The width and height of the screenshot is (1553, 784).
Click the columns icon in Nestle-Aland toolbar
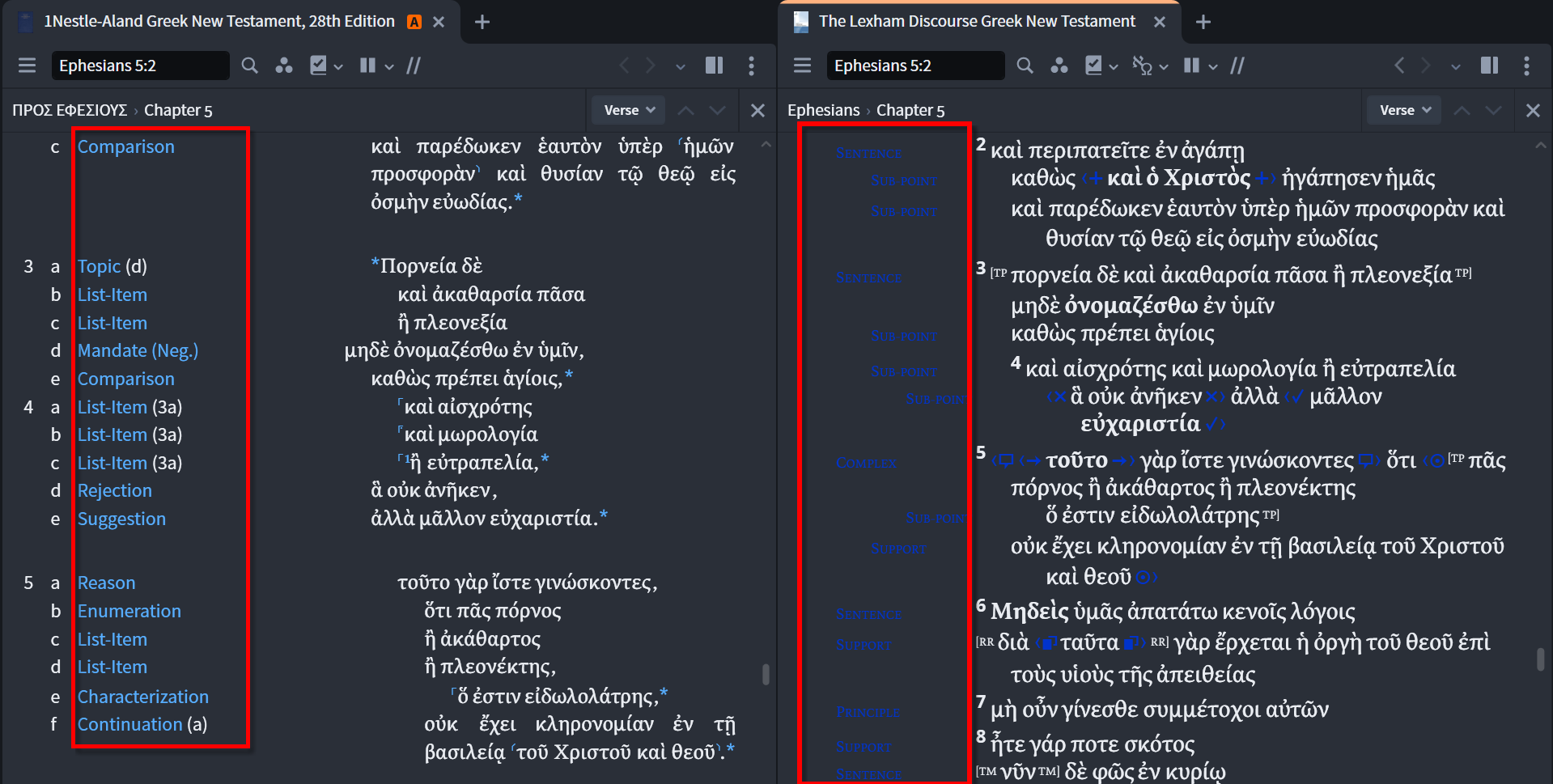367,66
